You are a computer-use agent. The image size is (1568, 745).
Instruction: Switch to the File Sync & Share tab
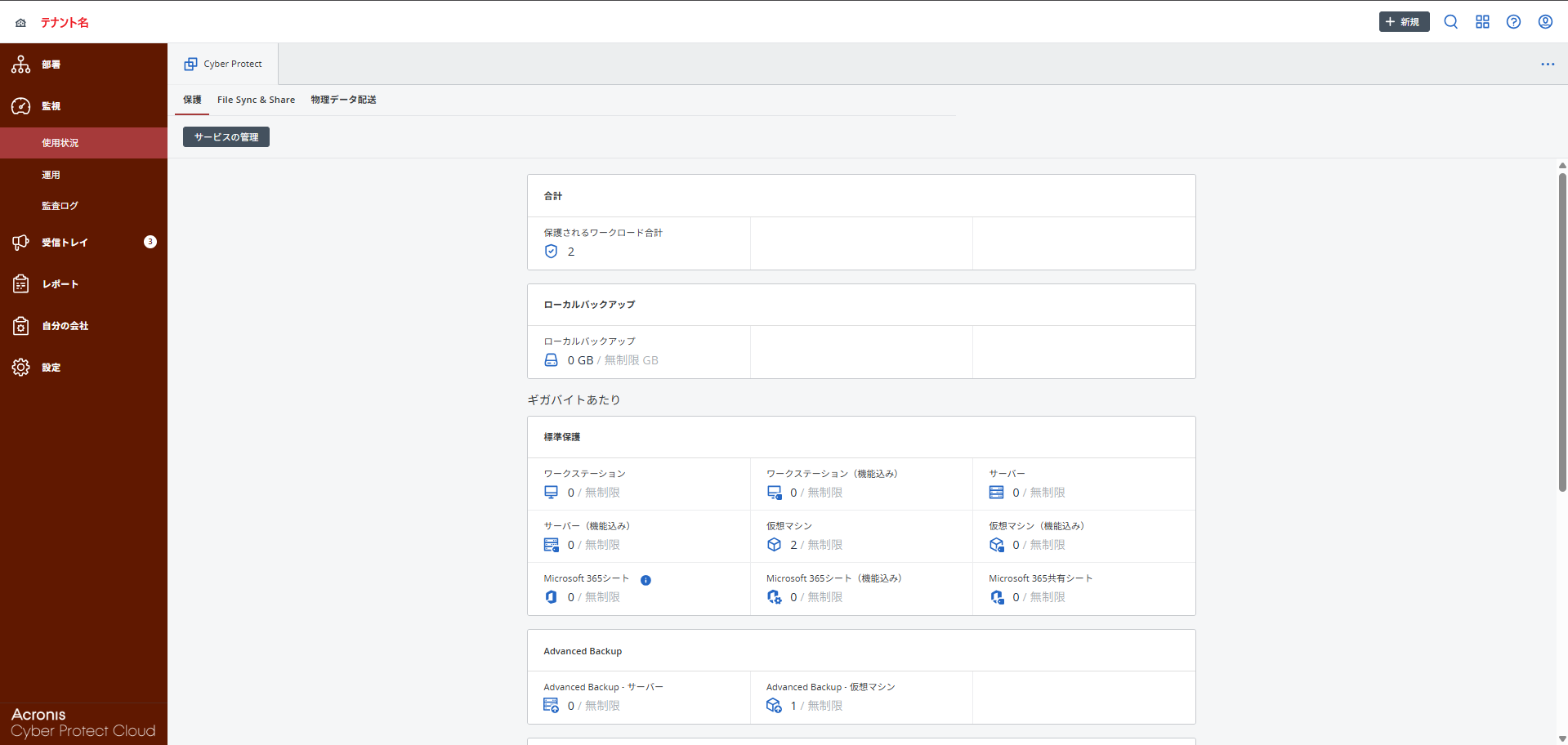256,100
